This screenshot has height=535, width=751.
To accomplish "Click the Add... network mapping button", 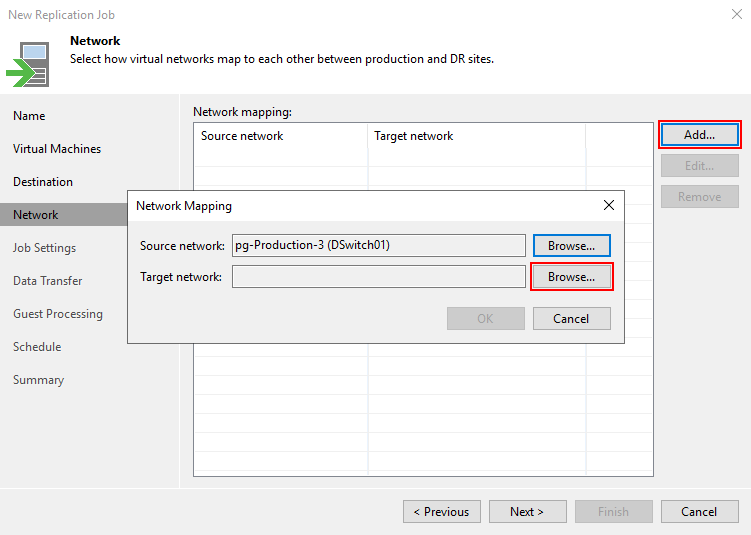I will tap(699, 135).
